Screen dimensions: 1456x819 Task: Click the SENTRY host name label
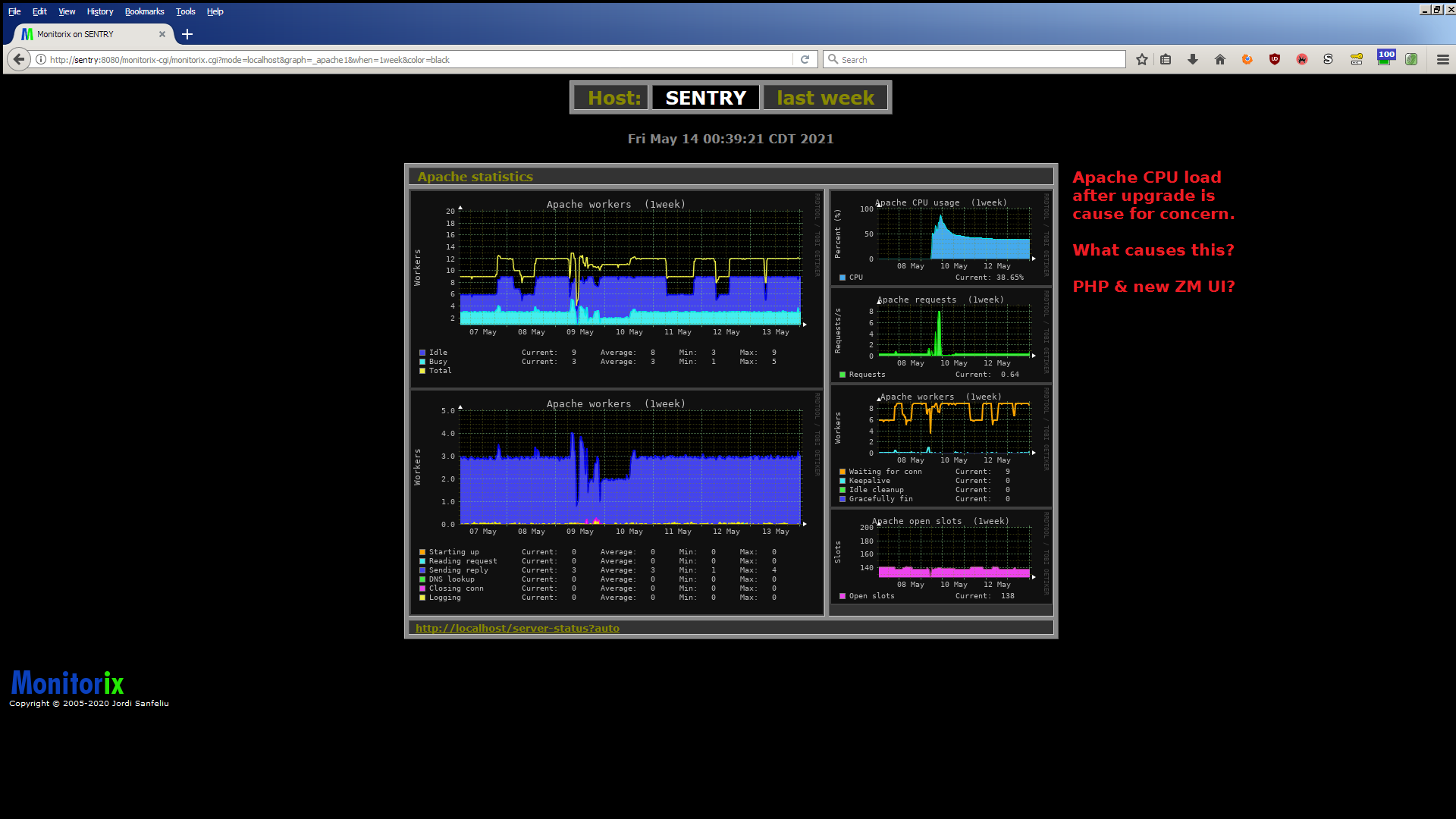705,98
